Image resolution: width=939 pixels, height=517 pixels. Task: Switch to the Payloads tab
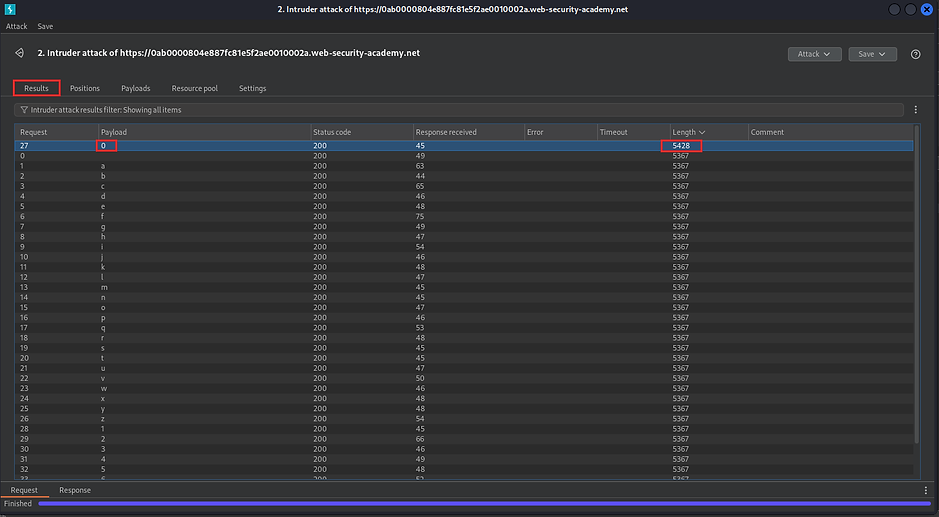tap(135, 88)
